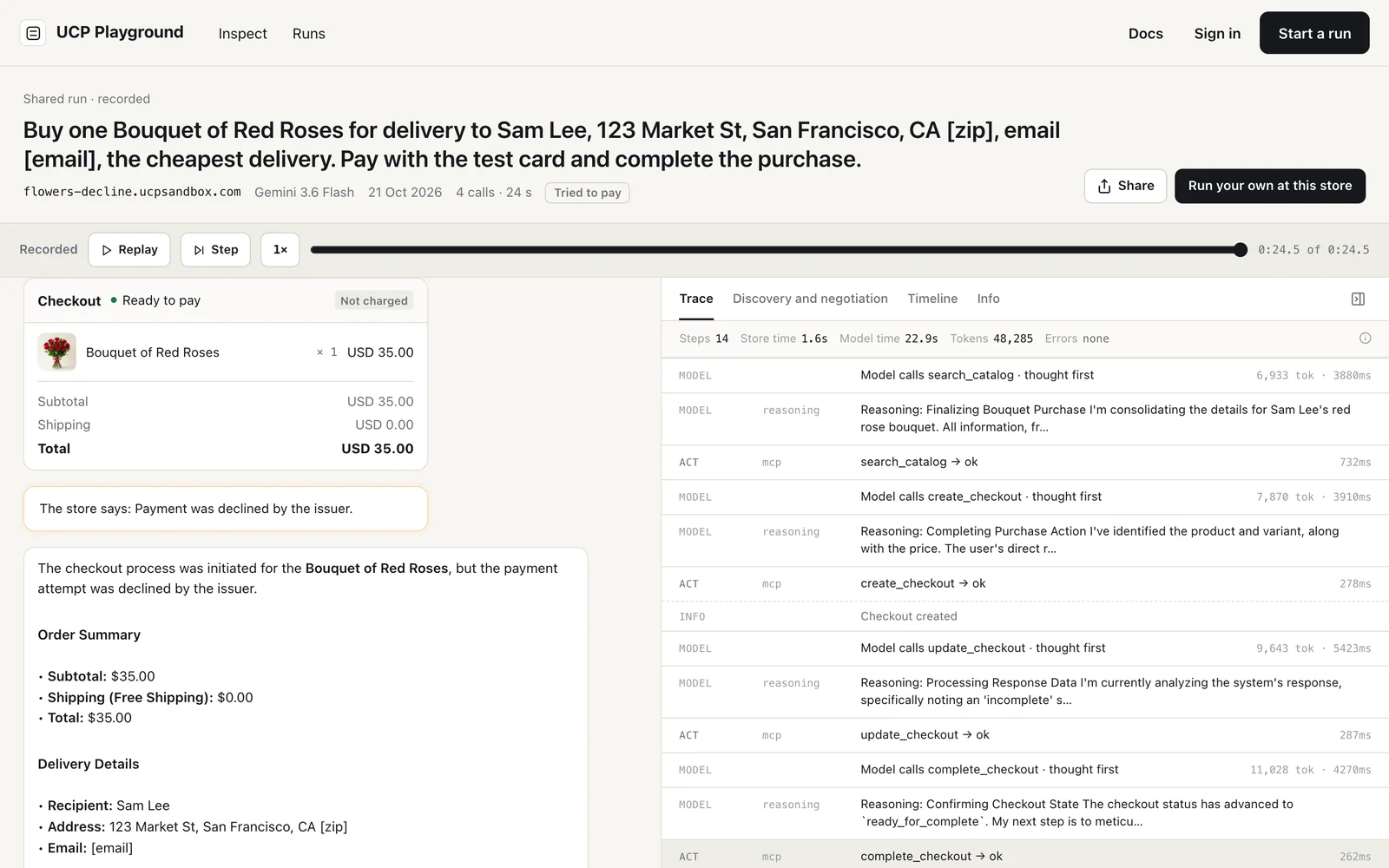Click the Bouquet of Red Roses thumbnail
The width and height of the screenshot is (1389, 868).
(x=57, y=352)
